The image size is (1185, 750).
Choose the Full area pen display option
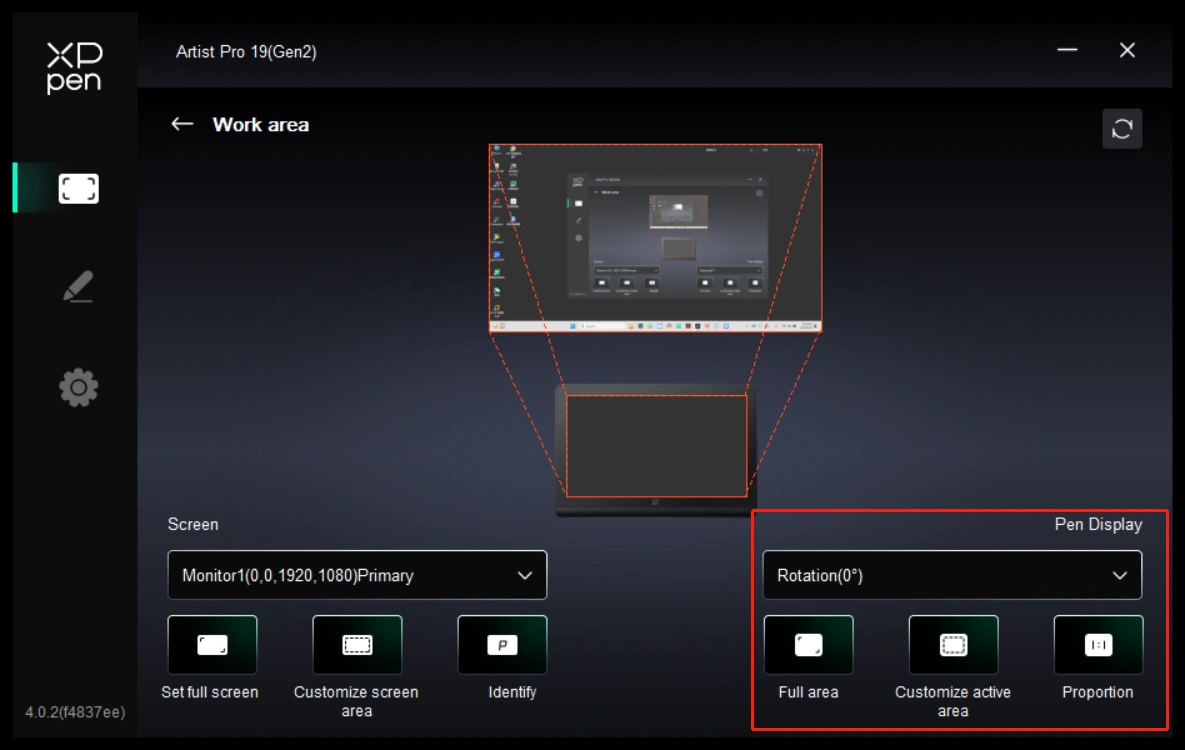[808, 645]
